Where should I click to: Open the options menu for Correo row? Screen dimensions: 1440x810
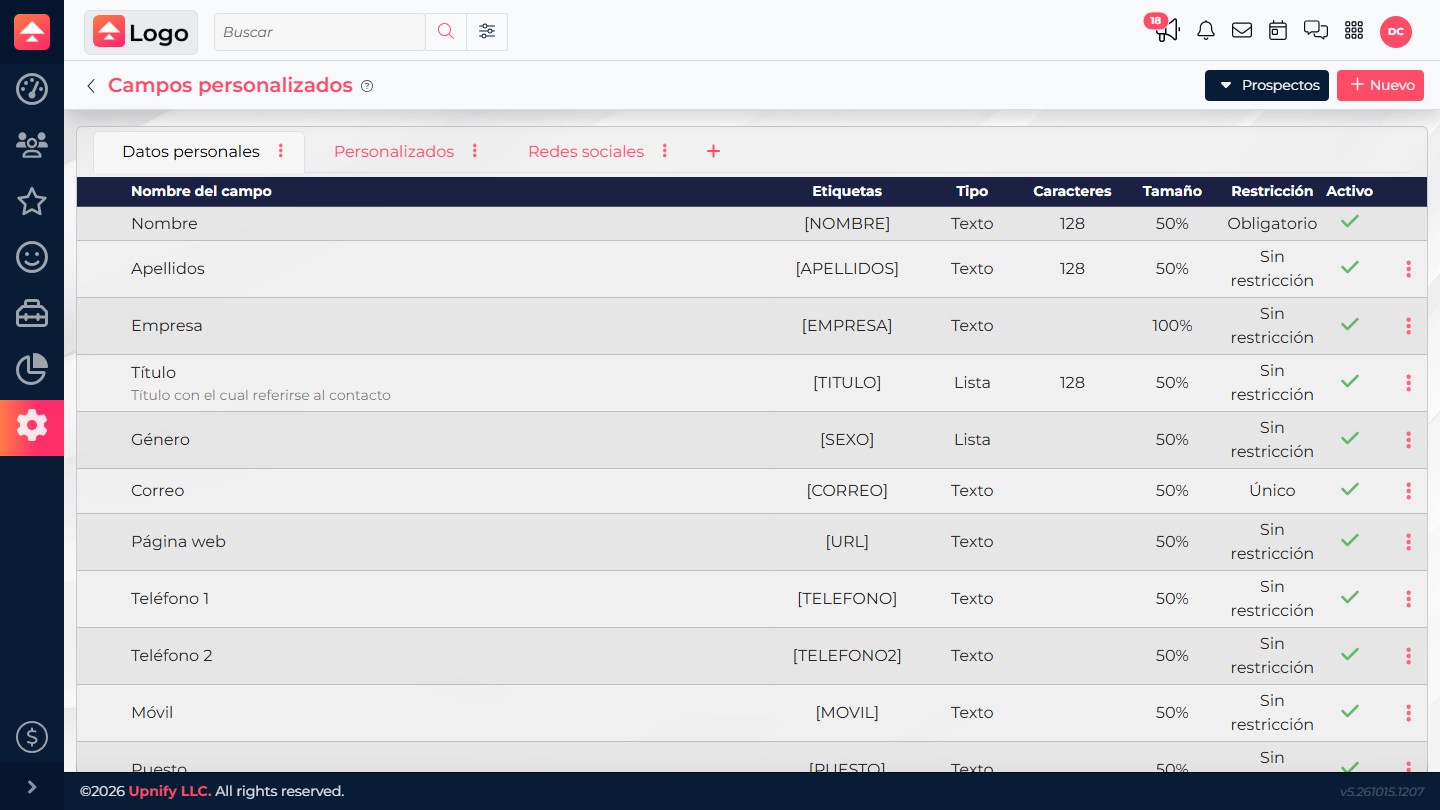1408,491
